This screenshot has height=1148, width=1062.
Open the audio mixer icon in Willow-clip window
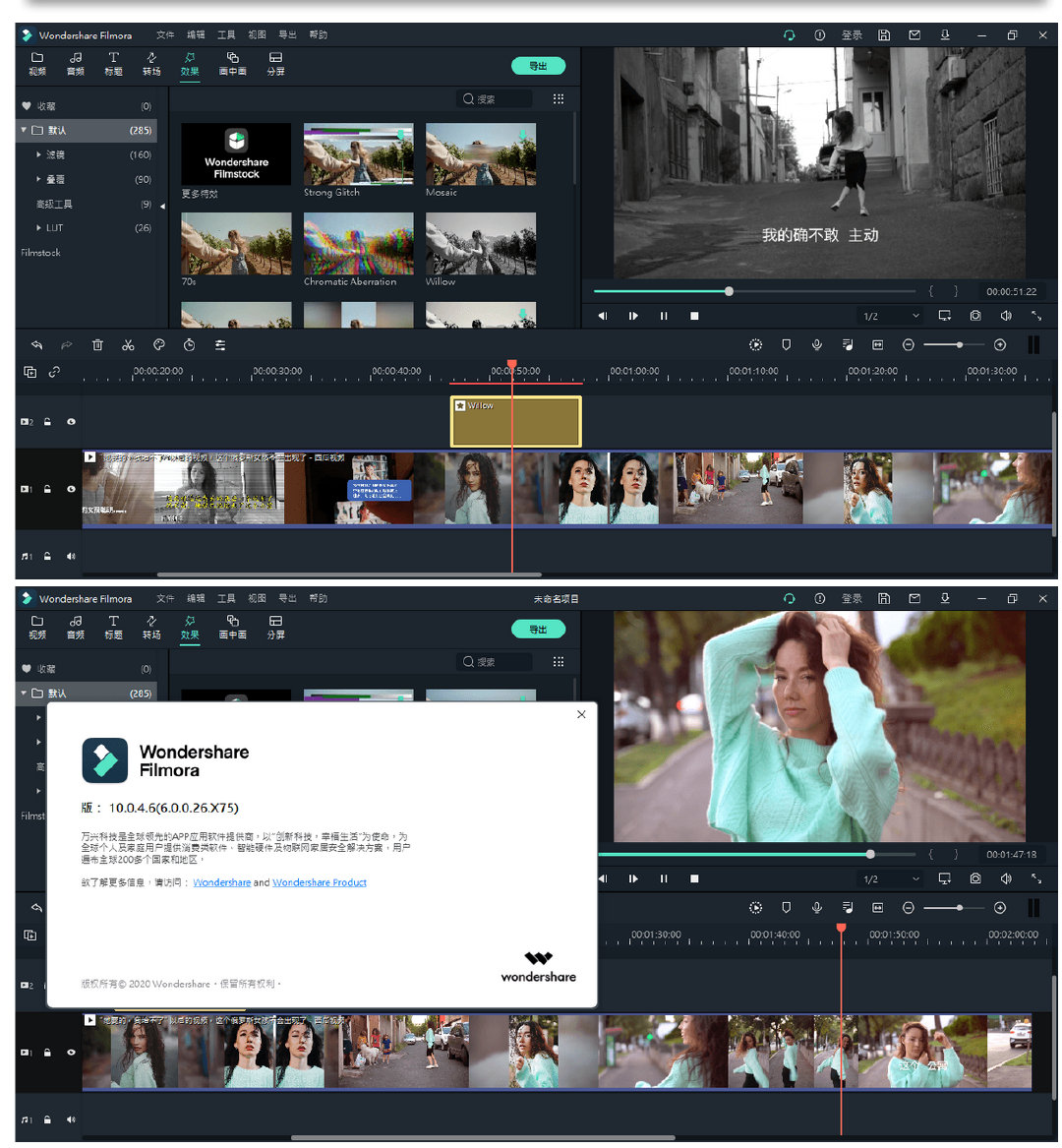[848, 345]
